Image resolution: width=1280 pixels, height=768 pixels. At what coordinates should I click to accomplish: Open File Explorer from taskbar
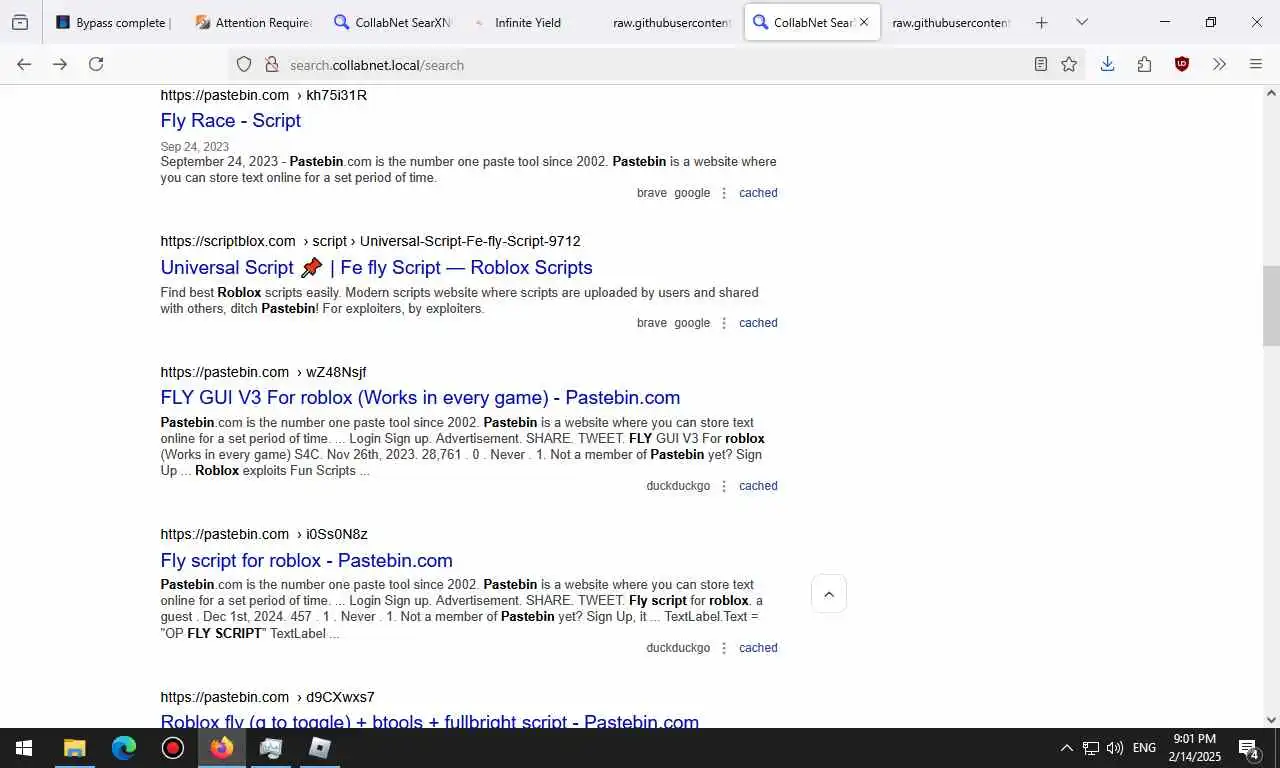[75, 748]
